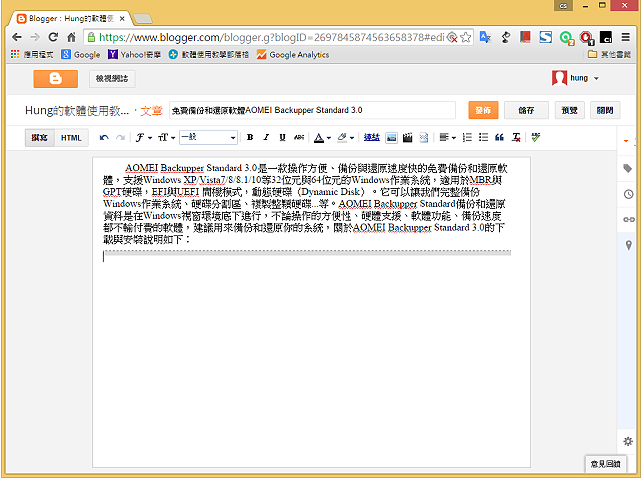Screen dimensions: 641x481
Task: Click the red book extension icon
Action: click(x=525, y=37)
